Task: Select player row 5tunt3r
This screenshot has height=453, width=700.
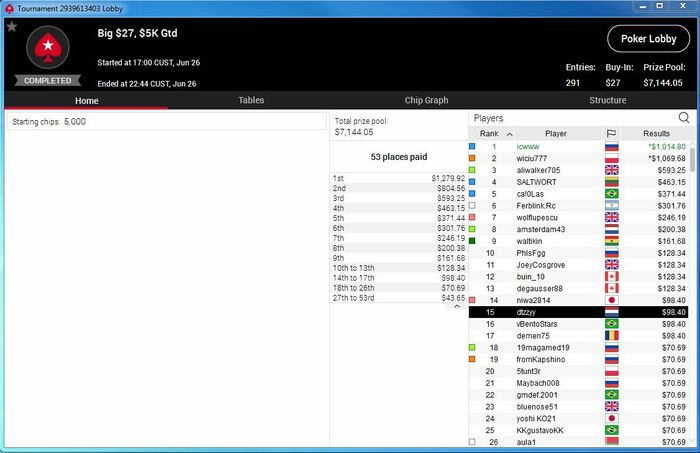Action: (x=578, y=371)
